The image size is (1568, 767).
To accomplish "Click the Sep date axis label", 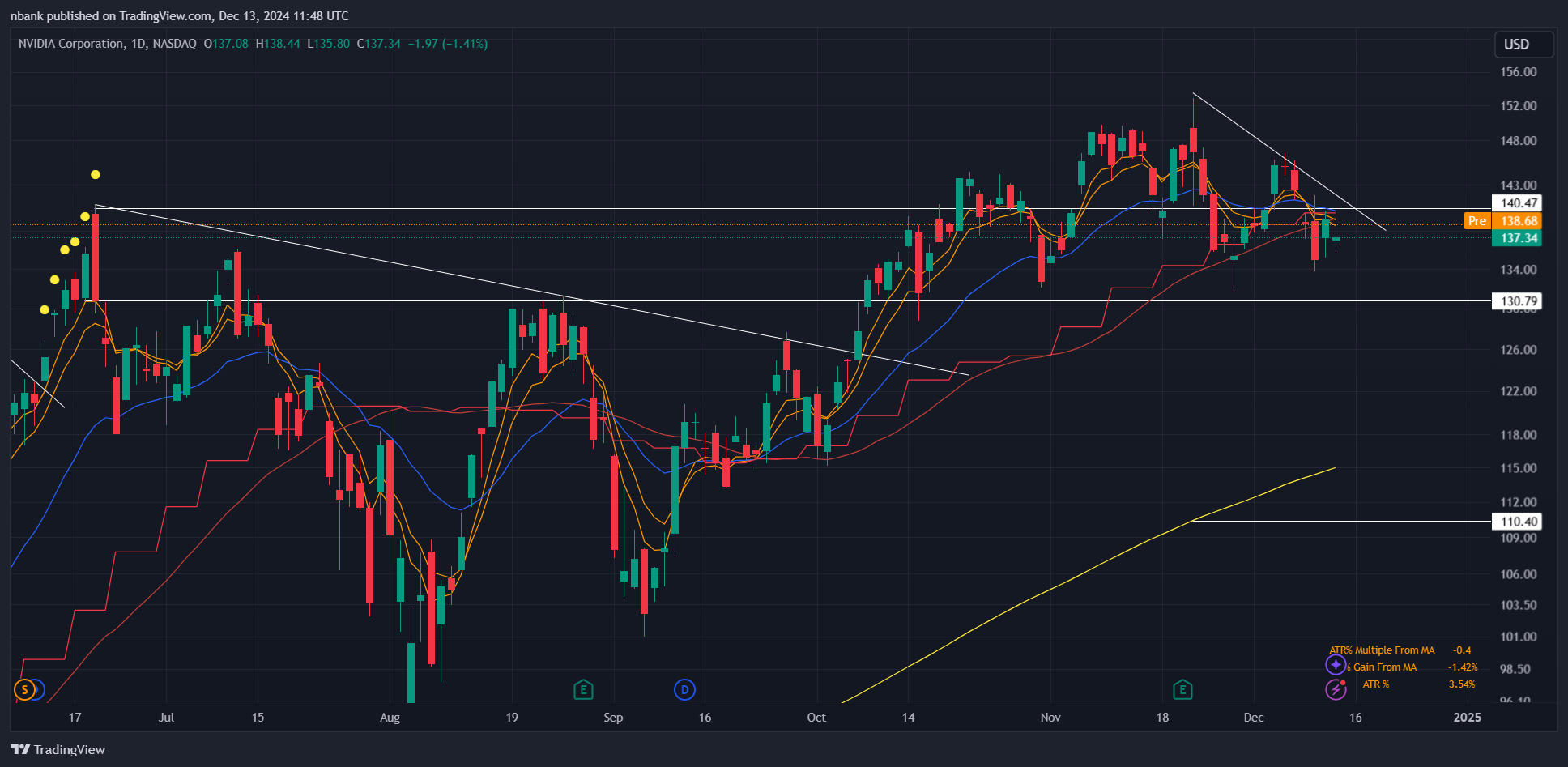I will (613, 718).
